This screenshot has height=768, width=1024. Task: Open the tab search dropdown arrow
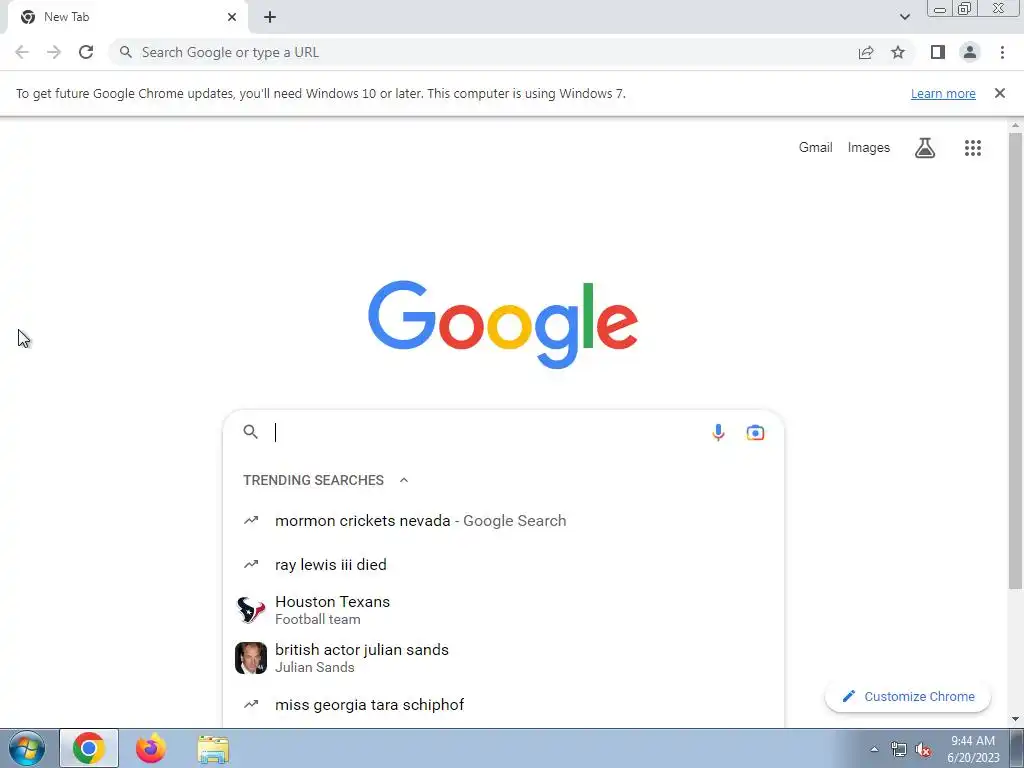point(905,17)
